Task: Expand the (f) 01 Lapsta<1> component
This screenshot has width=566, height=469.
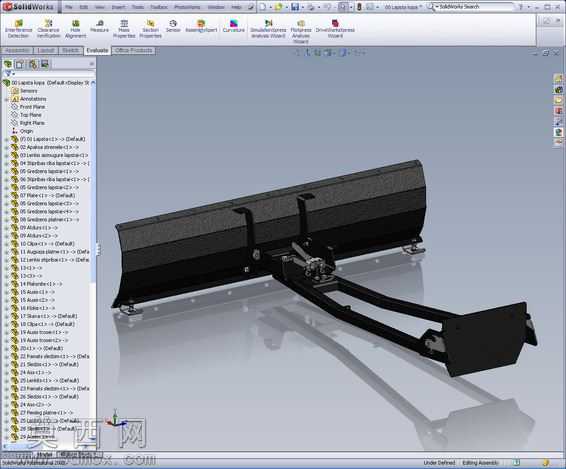Action: pyautogui.click(x=6, y=139)
